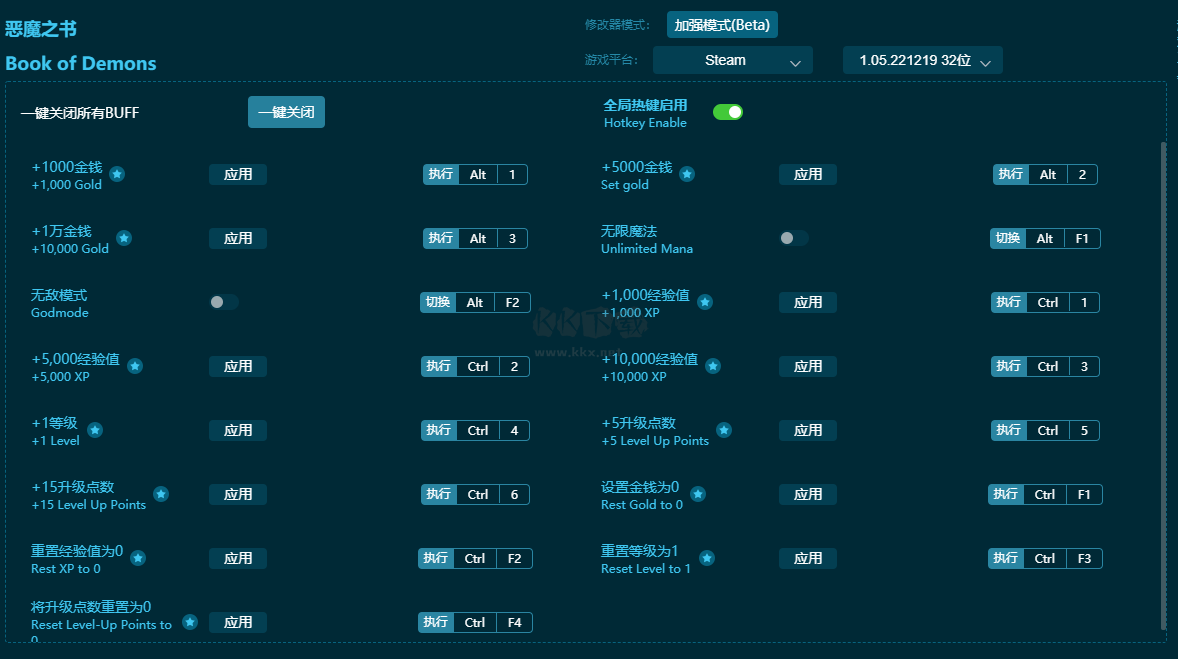
Task: Click the star next to +10,000 Gold
Action: (x=124, y=238)
